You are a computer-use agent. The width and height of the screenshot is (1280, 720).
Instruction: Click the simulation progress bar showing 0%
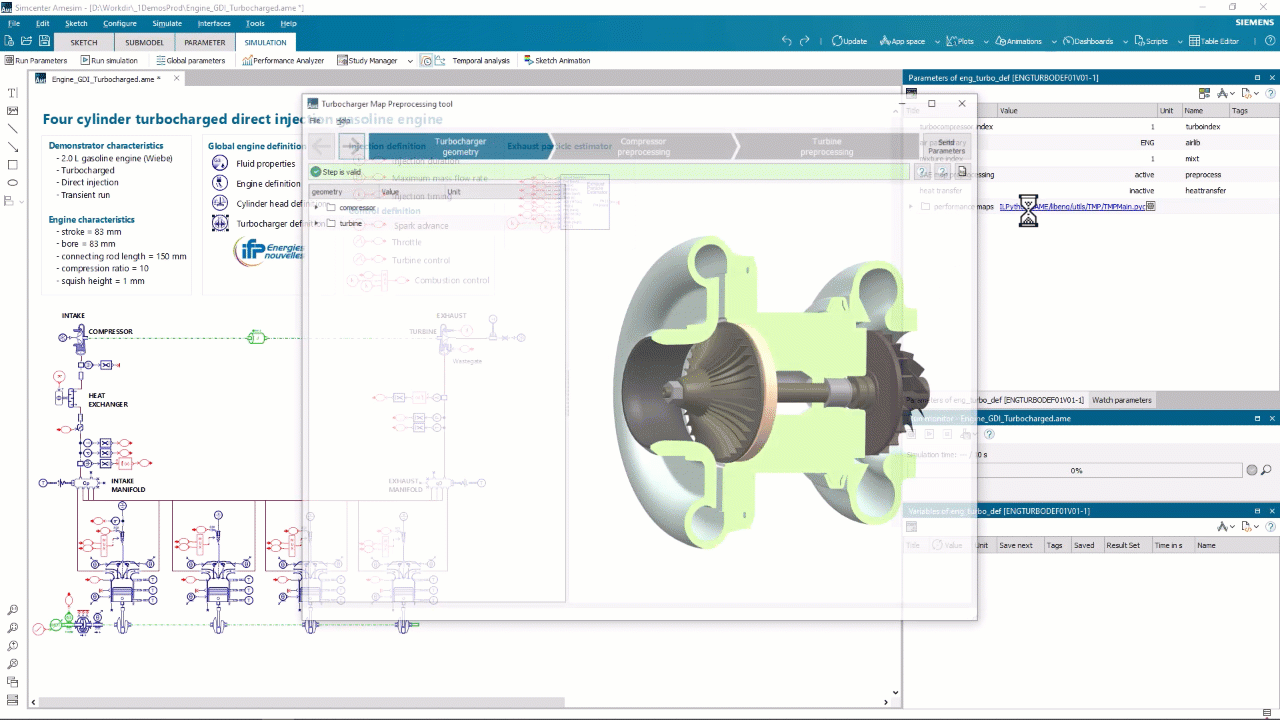[x=1075, y=470]
